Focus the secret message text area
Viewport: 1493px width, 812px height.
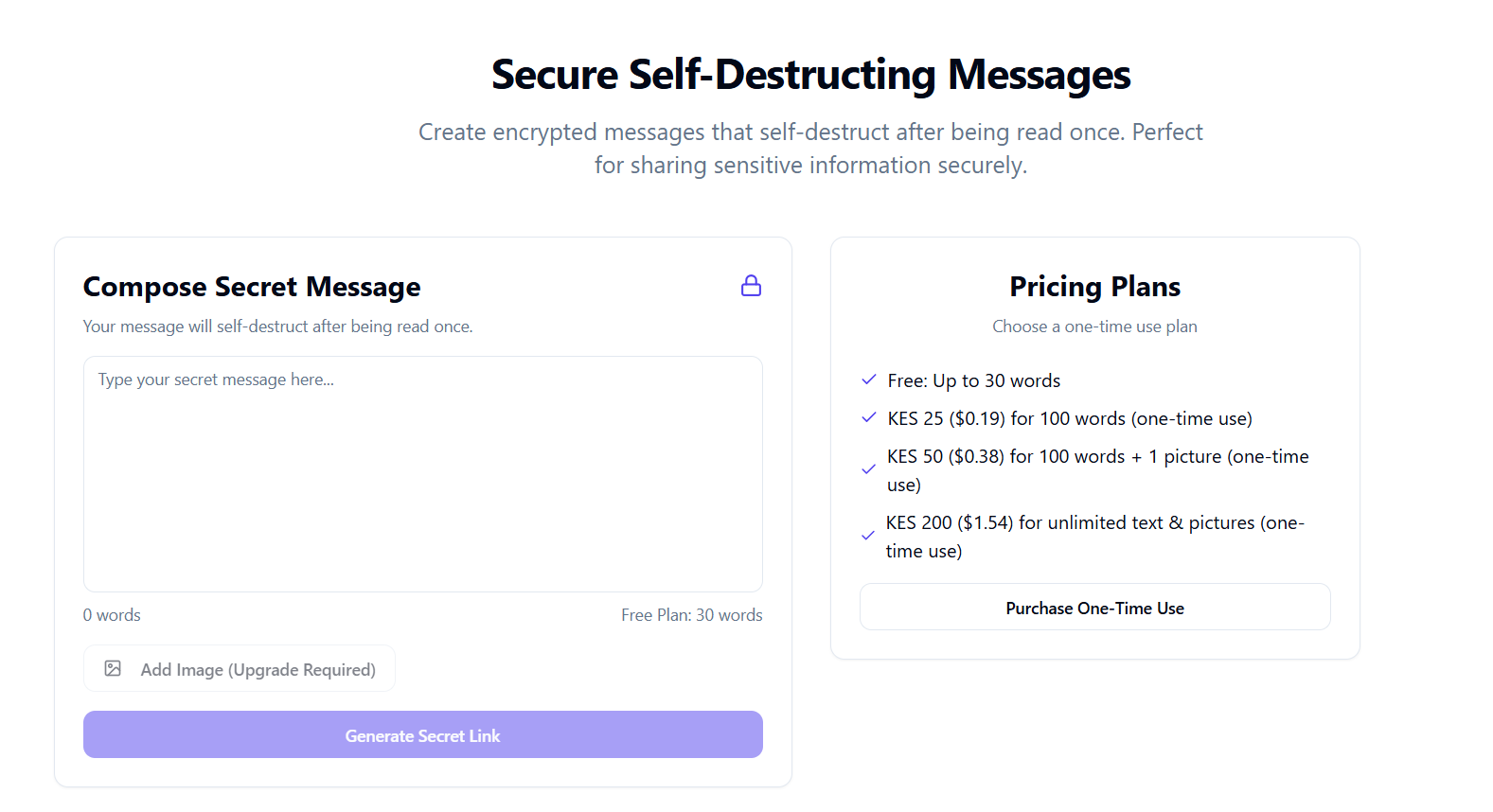[423, 474]
